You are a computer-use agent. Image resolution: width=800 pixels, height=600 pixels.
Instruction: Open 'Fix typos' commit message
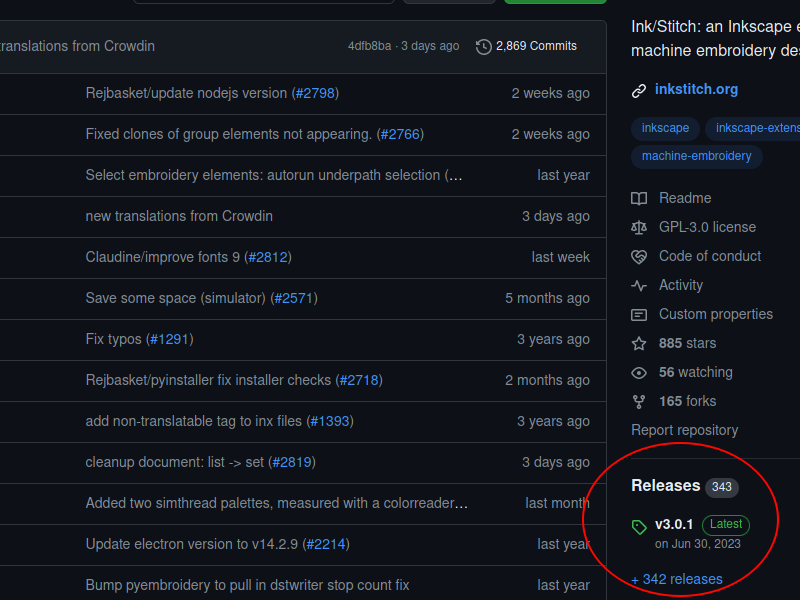tap(113, 339)
